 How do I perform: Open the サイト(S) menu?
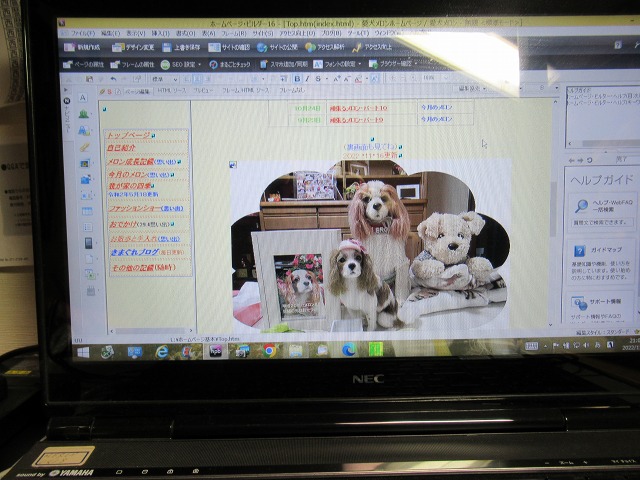(x=262, y=33)
